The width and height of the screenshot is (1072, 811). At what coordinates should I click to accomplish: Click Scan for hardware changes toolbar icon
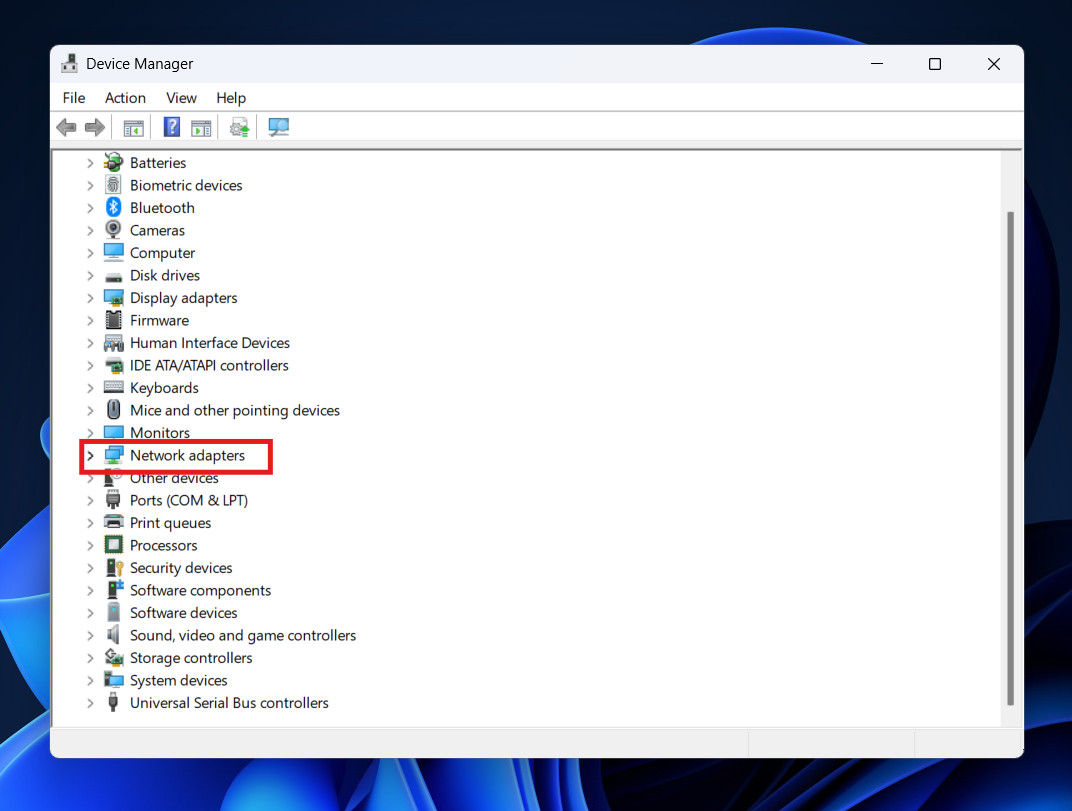(x=279, y=127)
